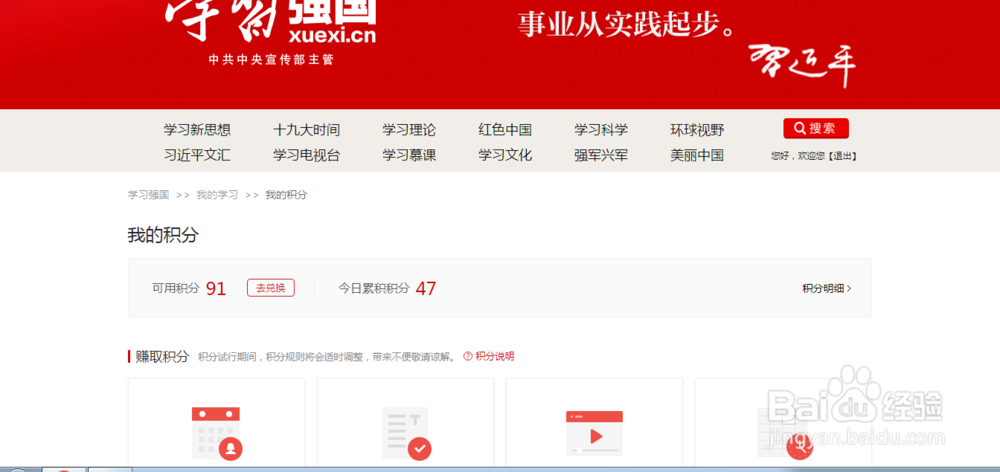This screenshot has width=1000, height=472.
Task: Open 美丽中国 in the navigation
Action: (x=697, y=155)
